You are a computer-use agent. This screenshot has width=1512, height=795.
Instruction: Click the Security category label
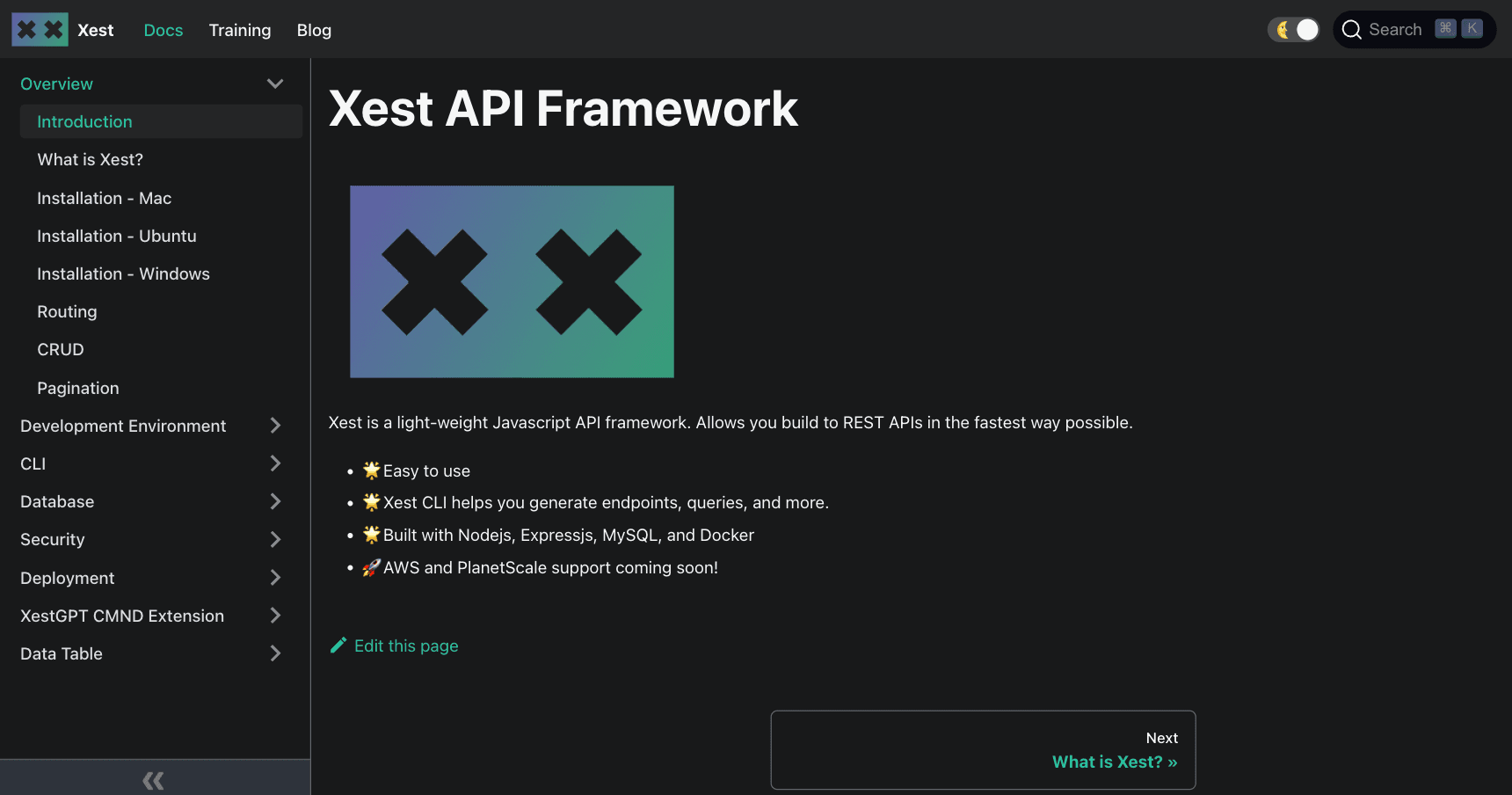[x=53, y=539]
